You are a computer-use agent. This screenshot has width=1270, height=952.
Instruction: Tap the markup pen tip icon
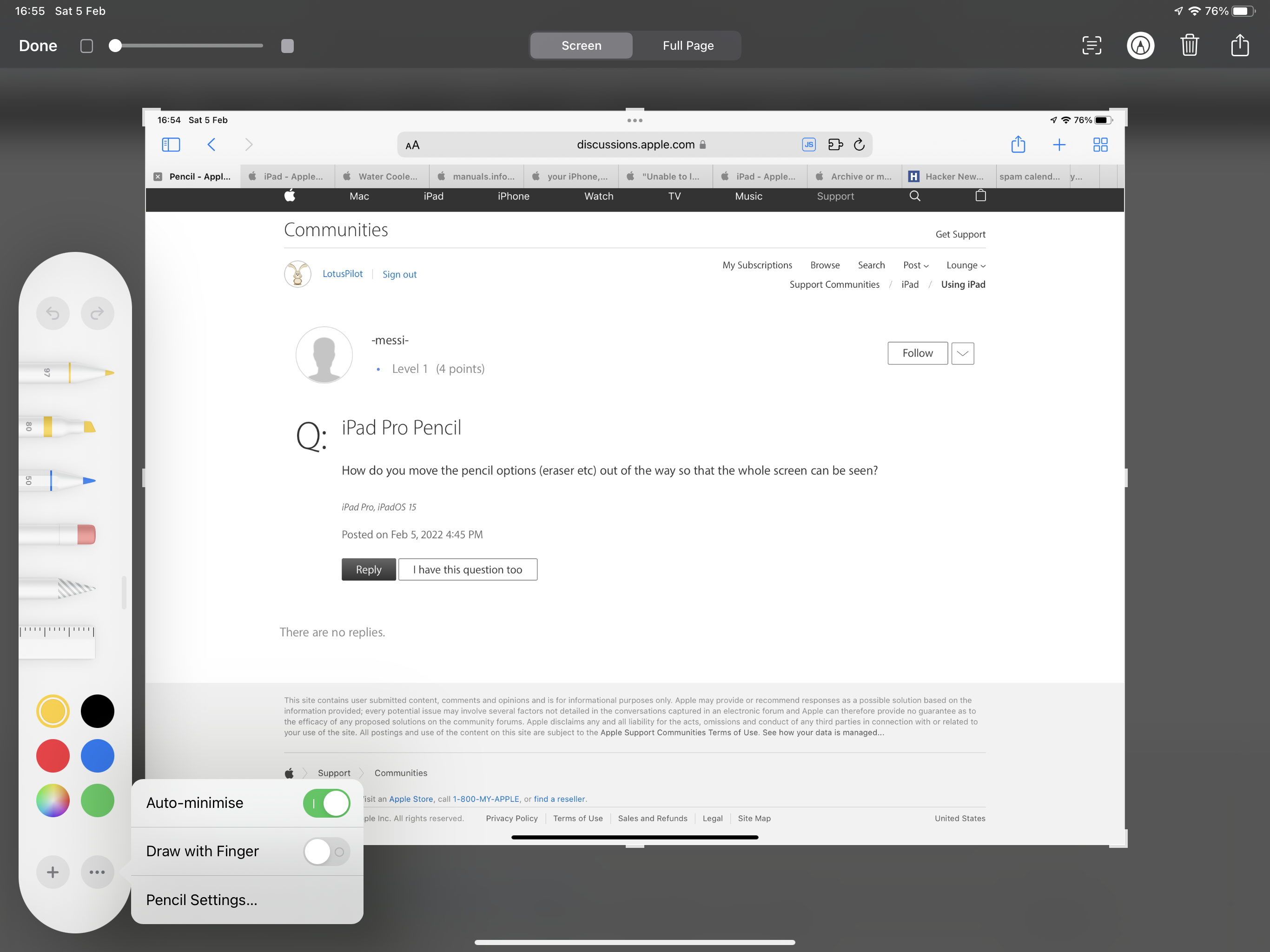(x=1140, y=46)
